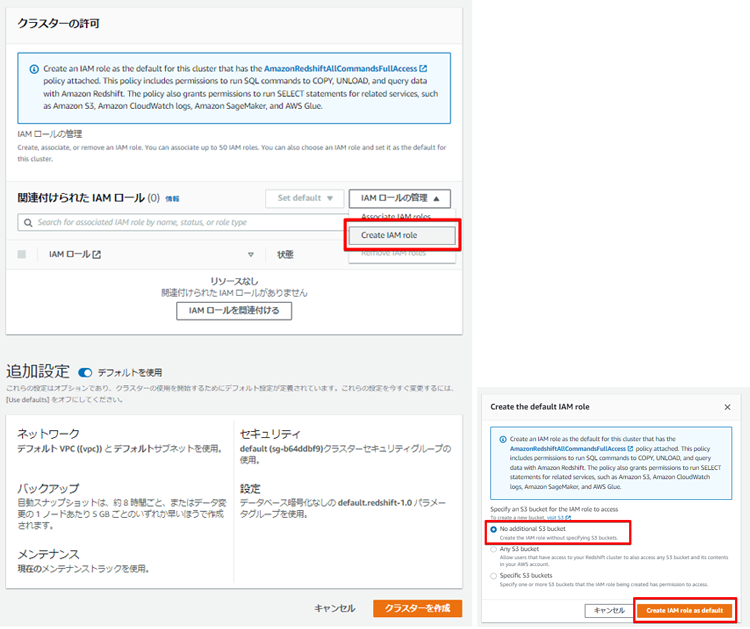Screen dimensions: 750x629
Task: Choose Associate IAM roles menu item
Action: point(396,216)
